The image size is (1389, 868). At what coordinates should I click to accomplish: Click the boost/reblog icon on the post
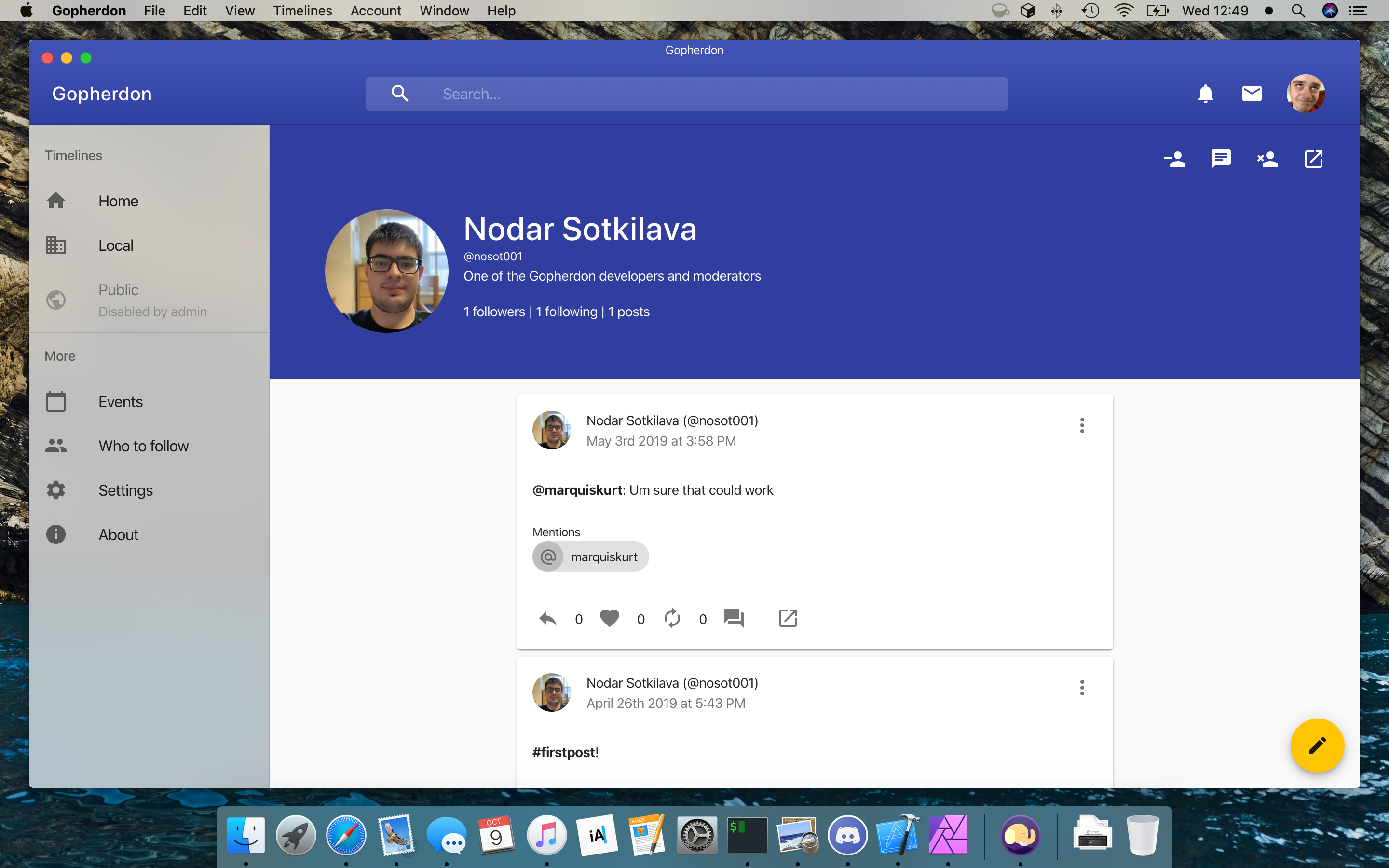672,618
